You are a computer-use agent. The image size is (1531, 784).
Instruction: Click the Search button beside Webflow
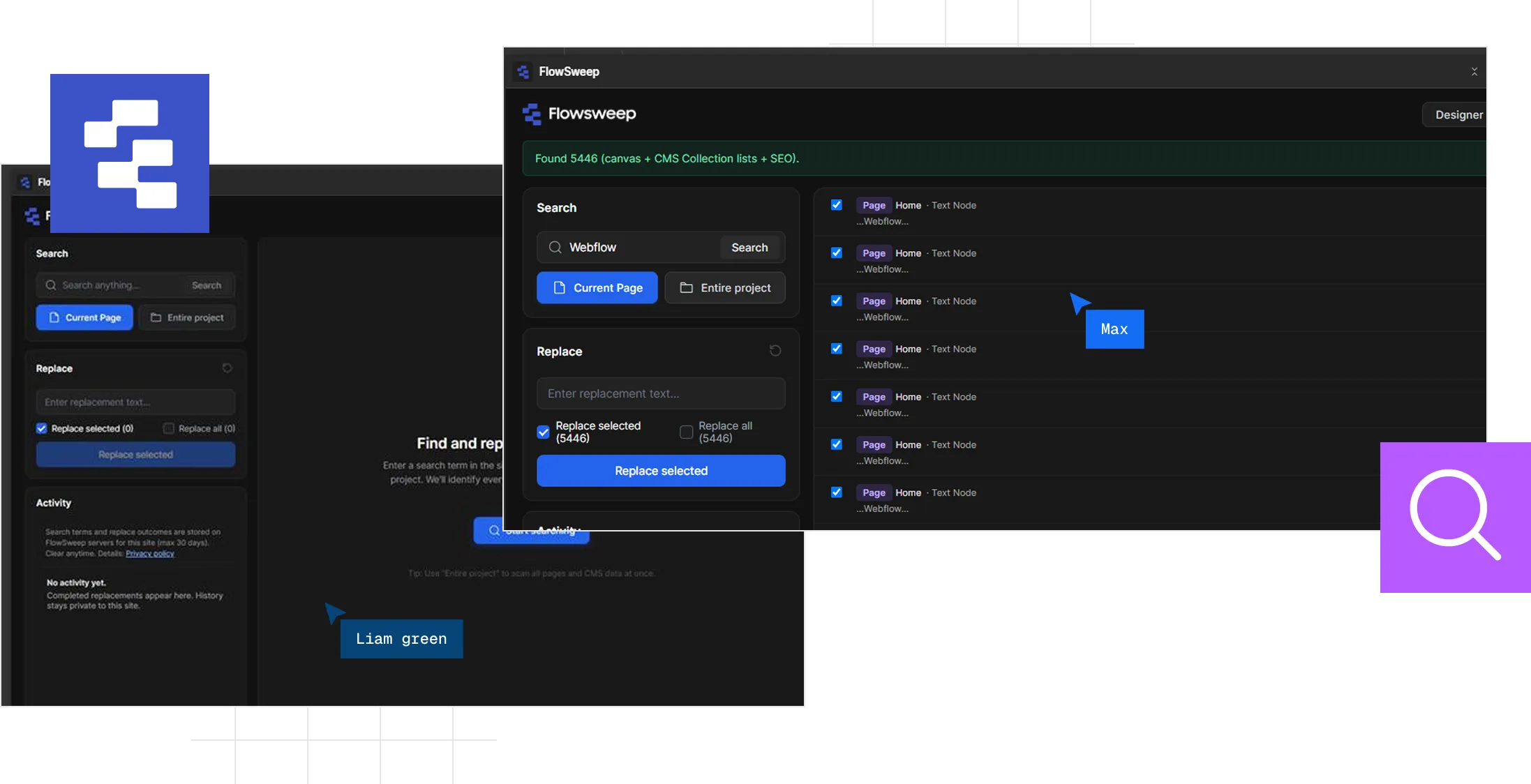749,248
